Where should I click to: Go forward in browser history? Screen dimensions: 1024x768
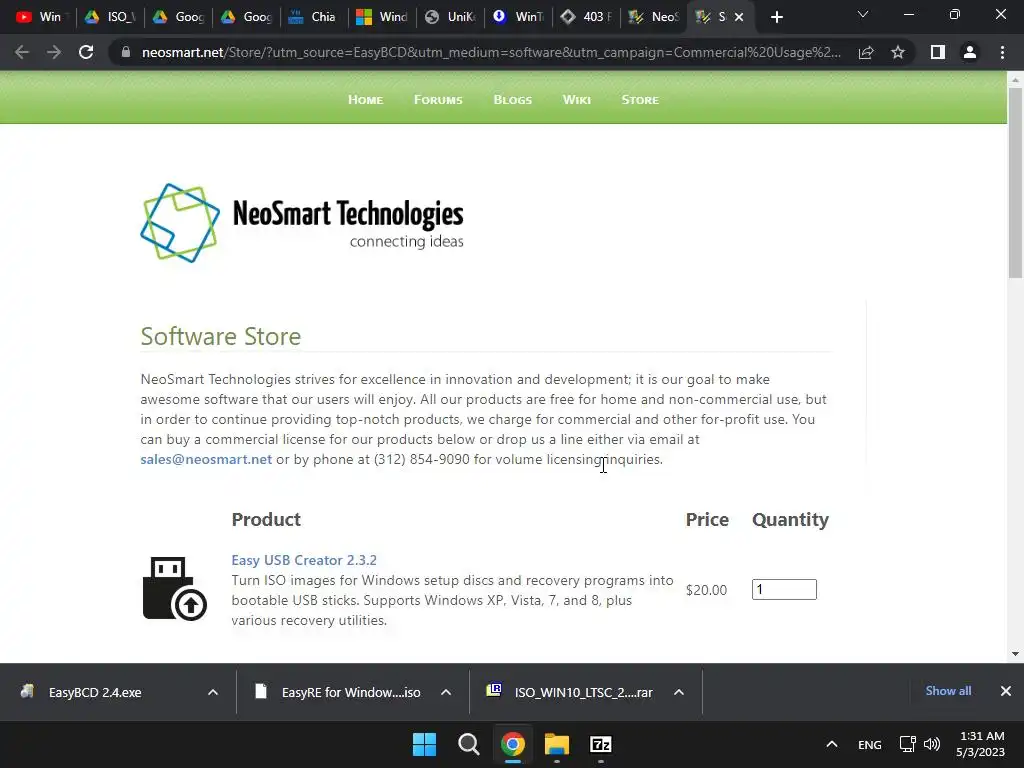click(54, 52)
